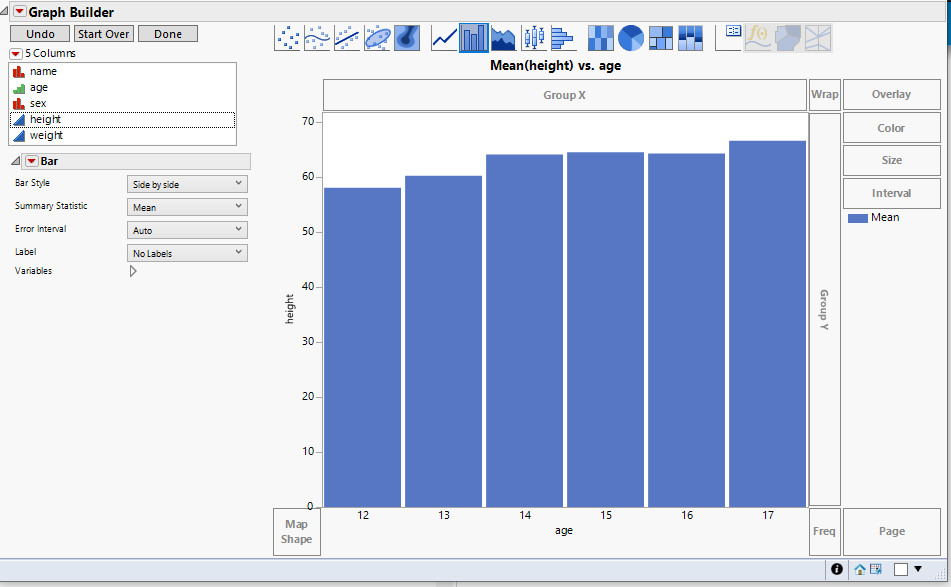Choose the Pie chart element icon
Image resolution: width=951 pixels, height=587 pixels.
(629, 37)
